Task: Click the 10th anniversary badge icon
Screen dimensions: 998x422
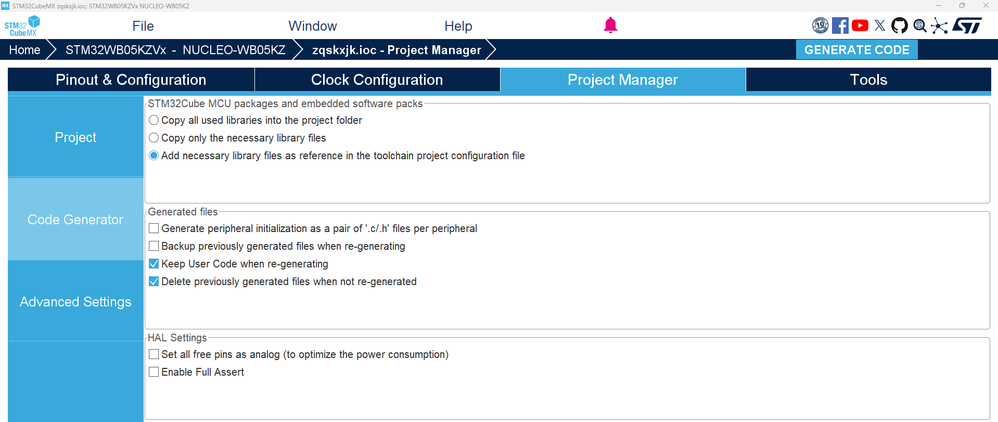Action: pyautogui.click(x=820, y=26)
